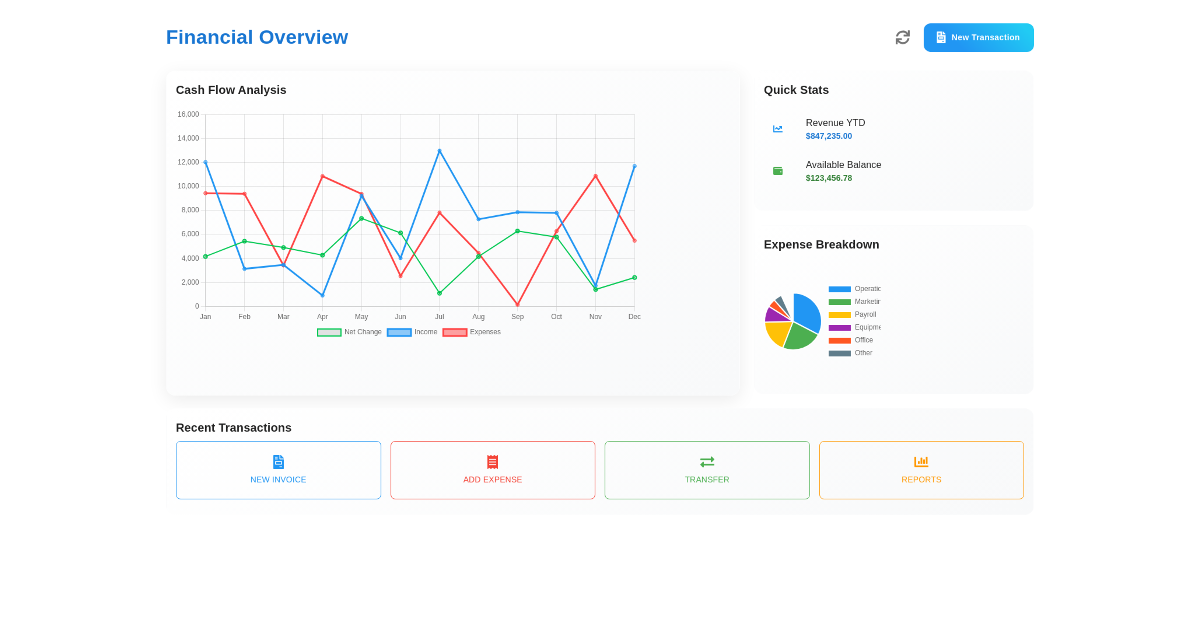Click the $847,235.00 revenue amount
This screenshot has height=630, width=1200.
[x=829, y=136]
